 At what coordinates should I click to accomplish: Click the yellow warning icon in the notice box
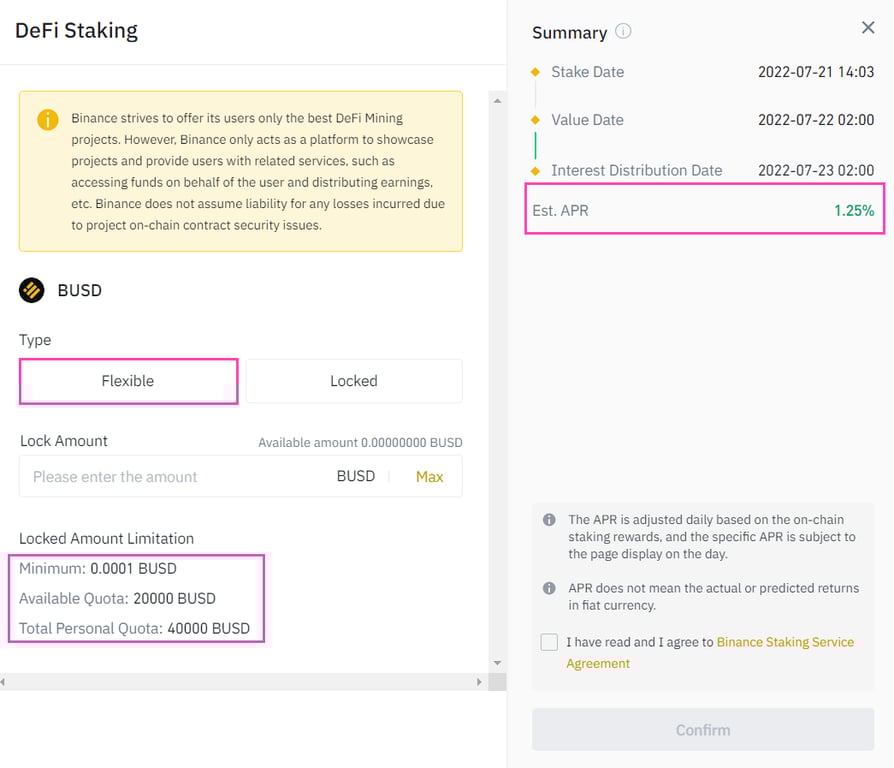(x=47, y=120)
